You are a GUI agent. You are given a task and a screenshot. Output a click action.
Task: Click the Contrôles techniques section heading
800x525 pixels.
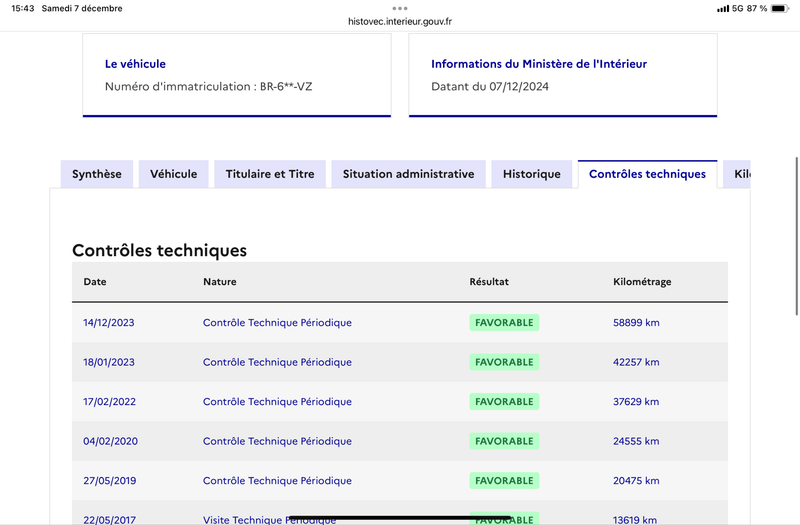[159, 251]
